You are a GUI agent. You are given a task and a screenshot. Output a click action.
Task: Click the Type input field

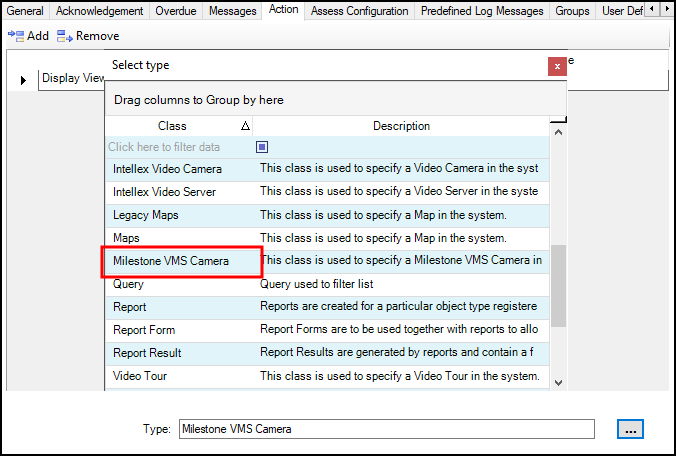coord(387,429)
